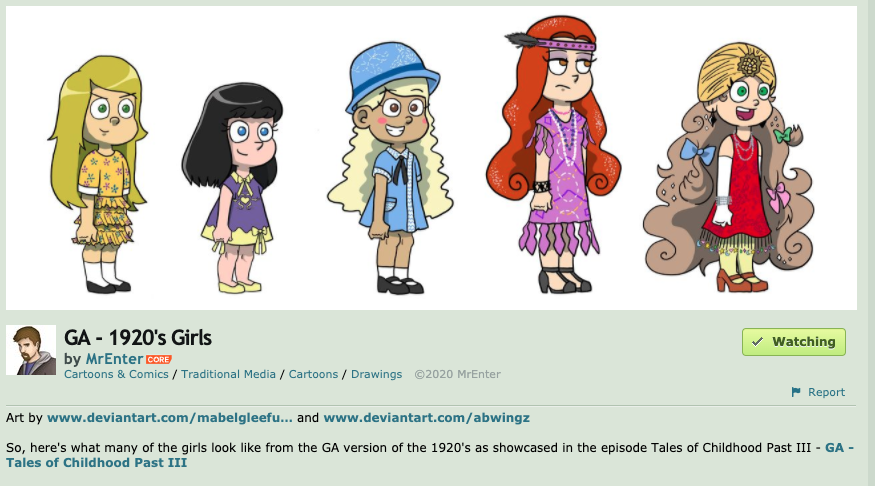Toggle the Watching button off
The height and width of the screenshot is (486, 875).
pyautogui.click(x=794, y=341)
